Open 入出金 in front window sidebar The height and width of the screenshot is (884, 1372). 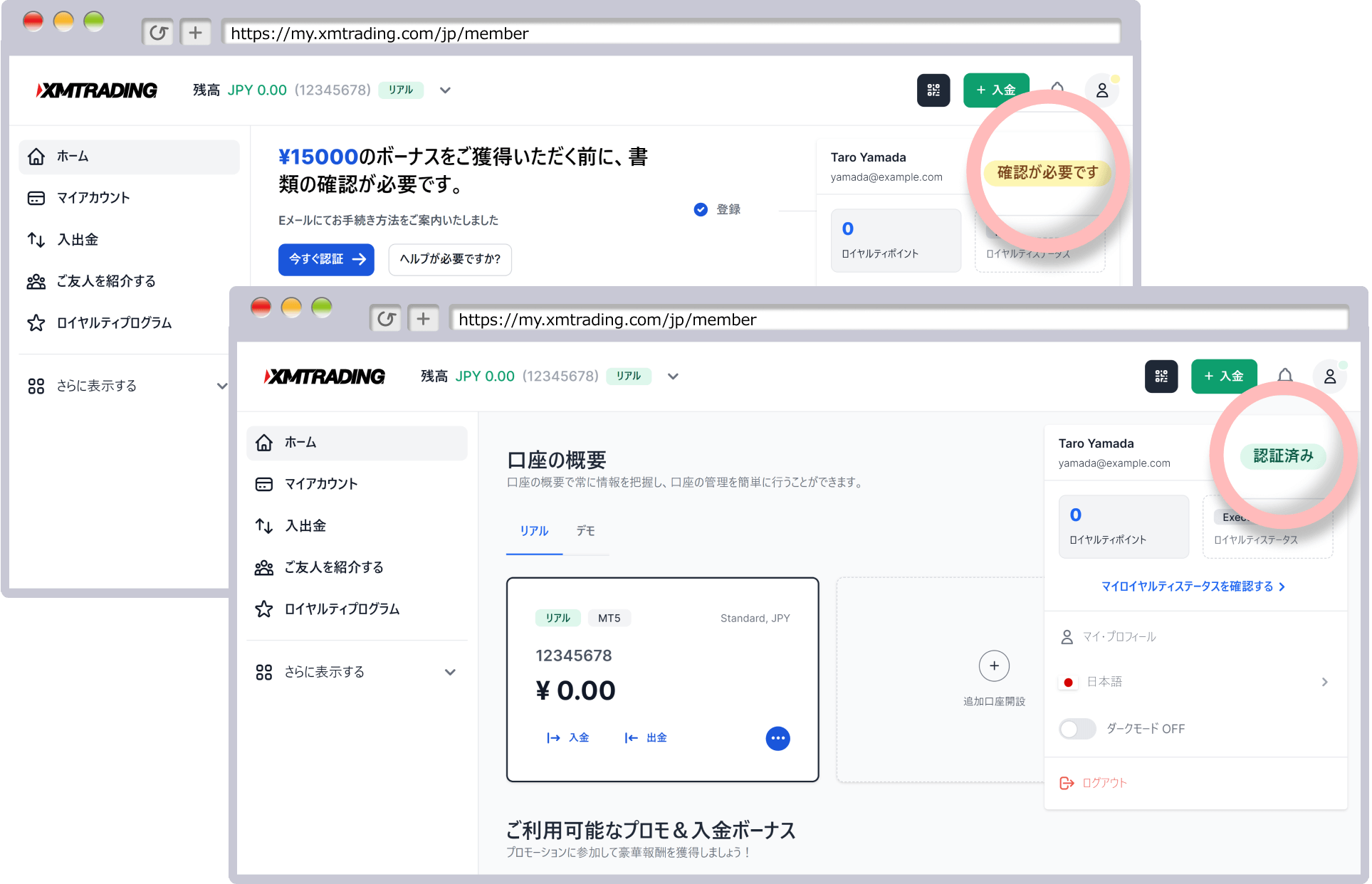pyautogui.click(x=357, y=526)
